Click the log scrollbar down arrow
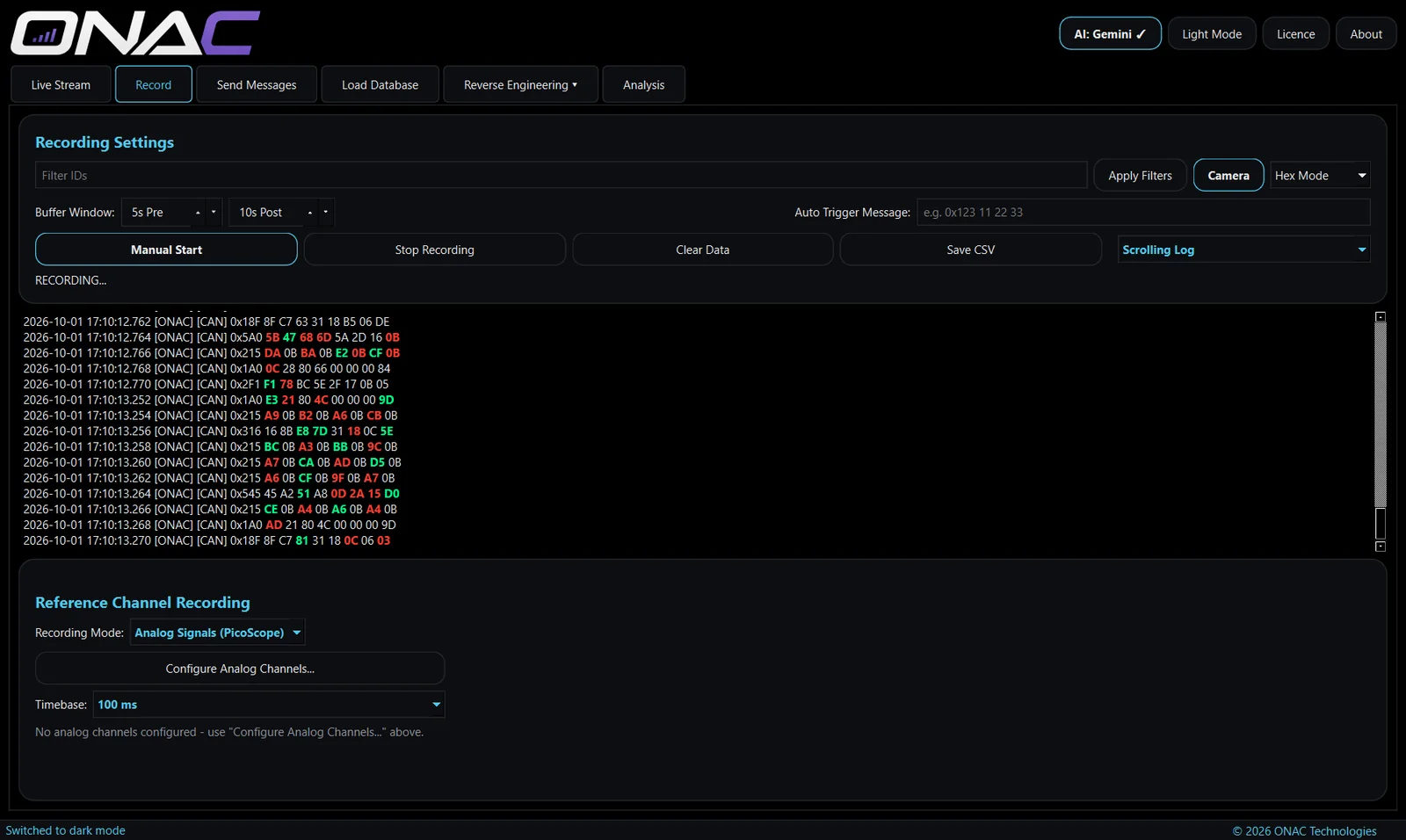This screenshot has height=840, width=1406. 1381,547
